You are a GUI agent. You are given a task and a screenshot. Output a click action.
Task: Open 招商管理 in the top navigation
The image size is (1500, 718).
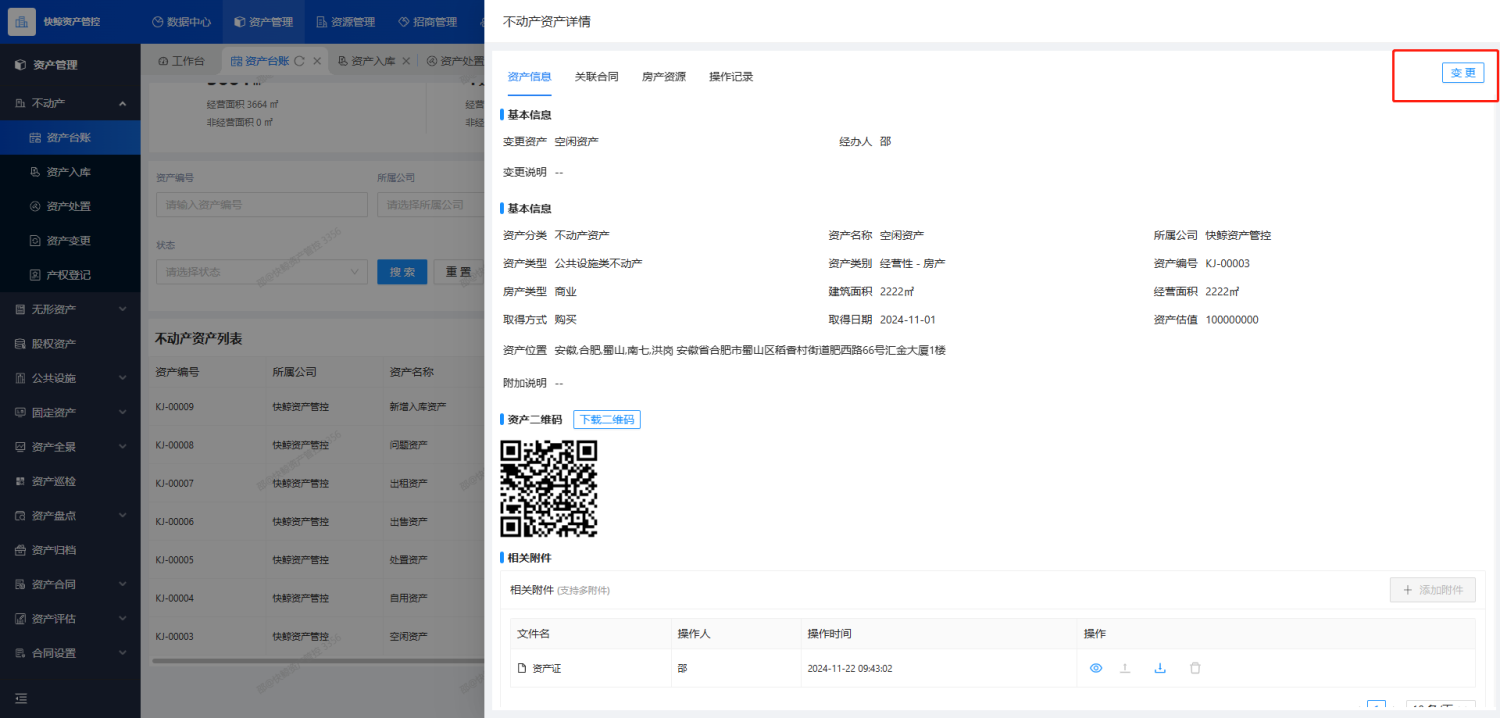[427, 21]
